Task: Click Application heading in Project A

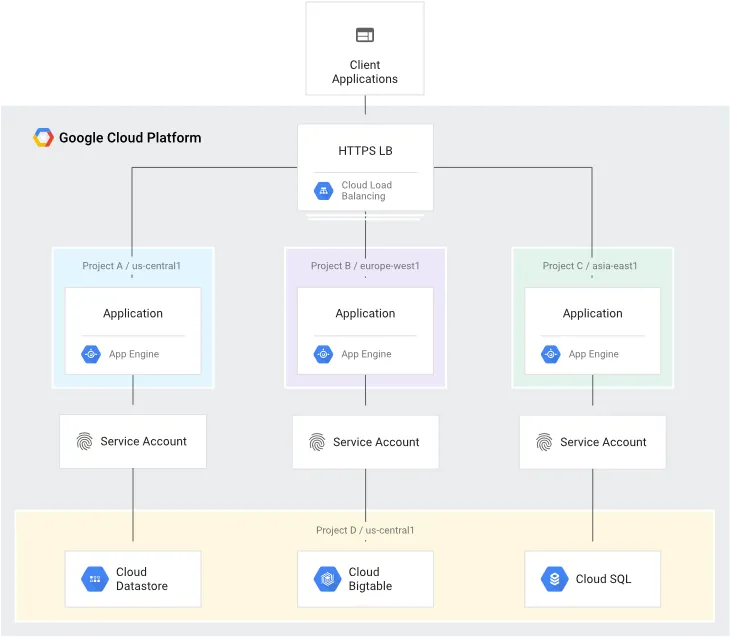Action: (x=133, y=313)
